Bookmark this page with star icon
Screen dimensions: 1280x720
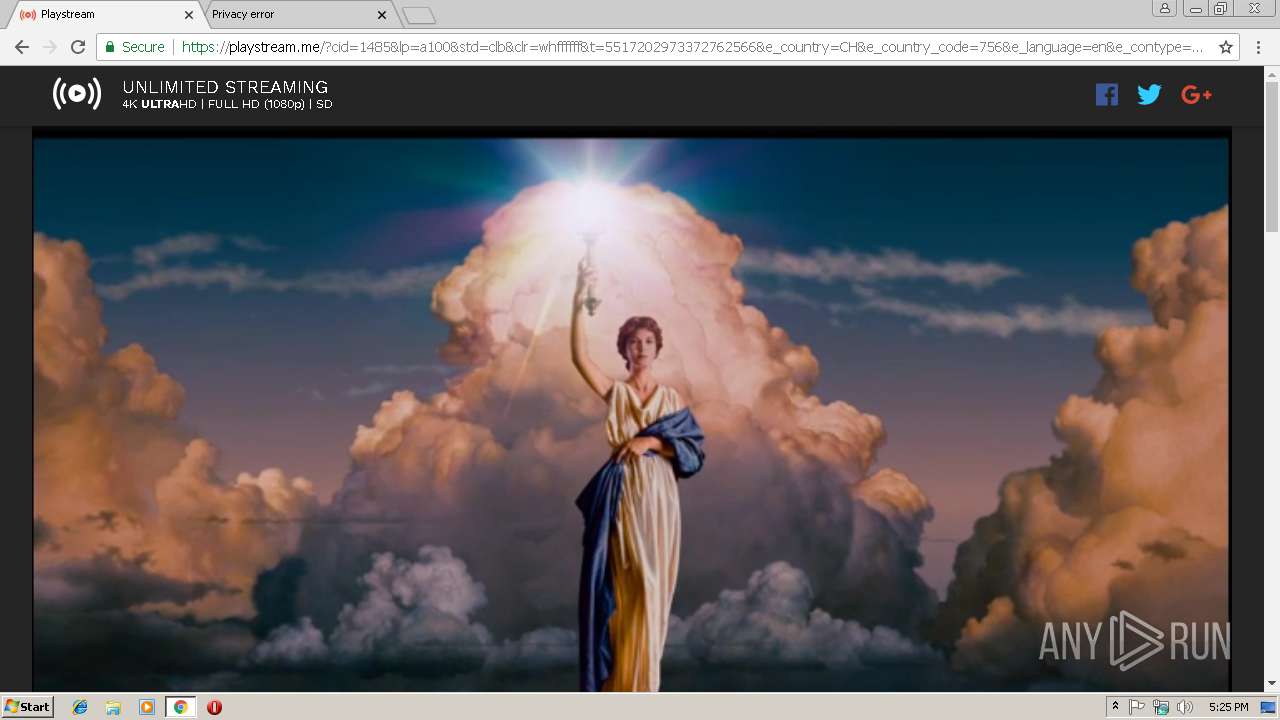(1226, 47)
